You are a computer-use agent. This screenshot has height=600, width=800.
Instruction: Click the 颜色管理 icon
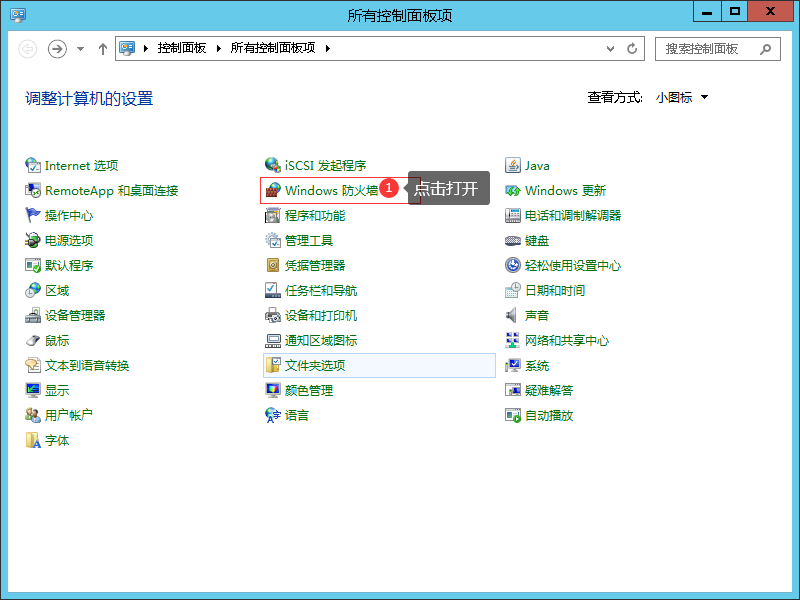[273, 391]
